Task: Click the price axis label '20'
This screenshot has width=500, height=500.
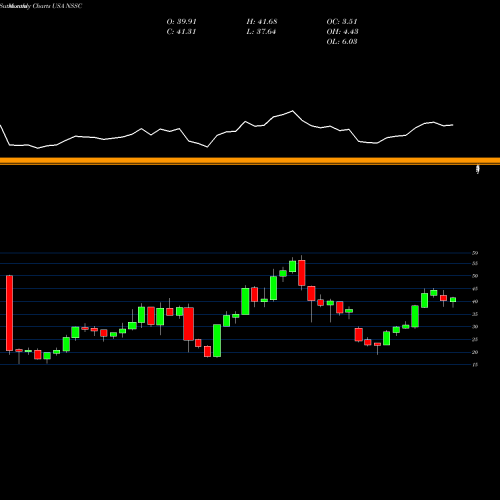Action: [475, 352]
